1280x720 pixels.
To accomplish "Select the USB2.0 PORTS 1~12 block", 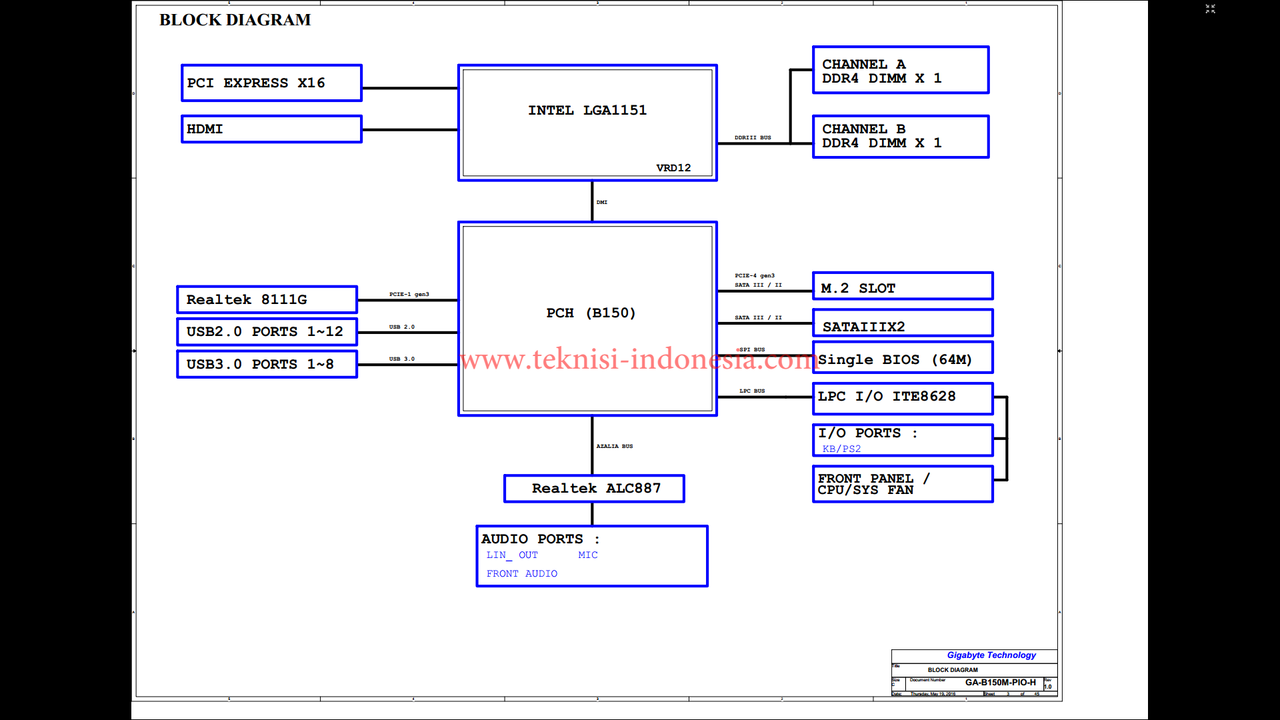I will coord(267,331).
